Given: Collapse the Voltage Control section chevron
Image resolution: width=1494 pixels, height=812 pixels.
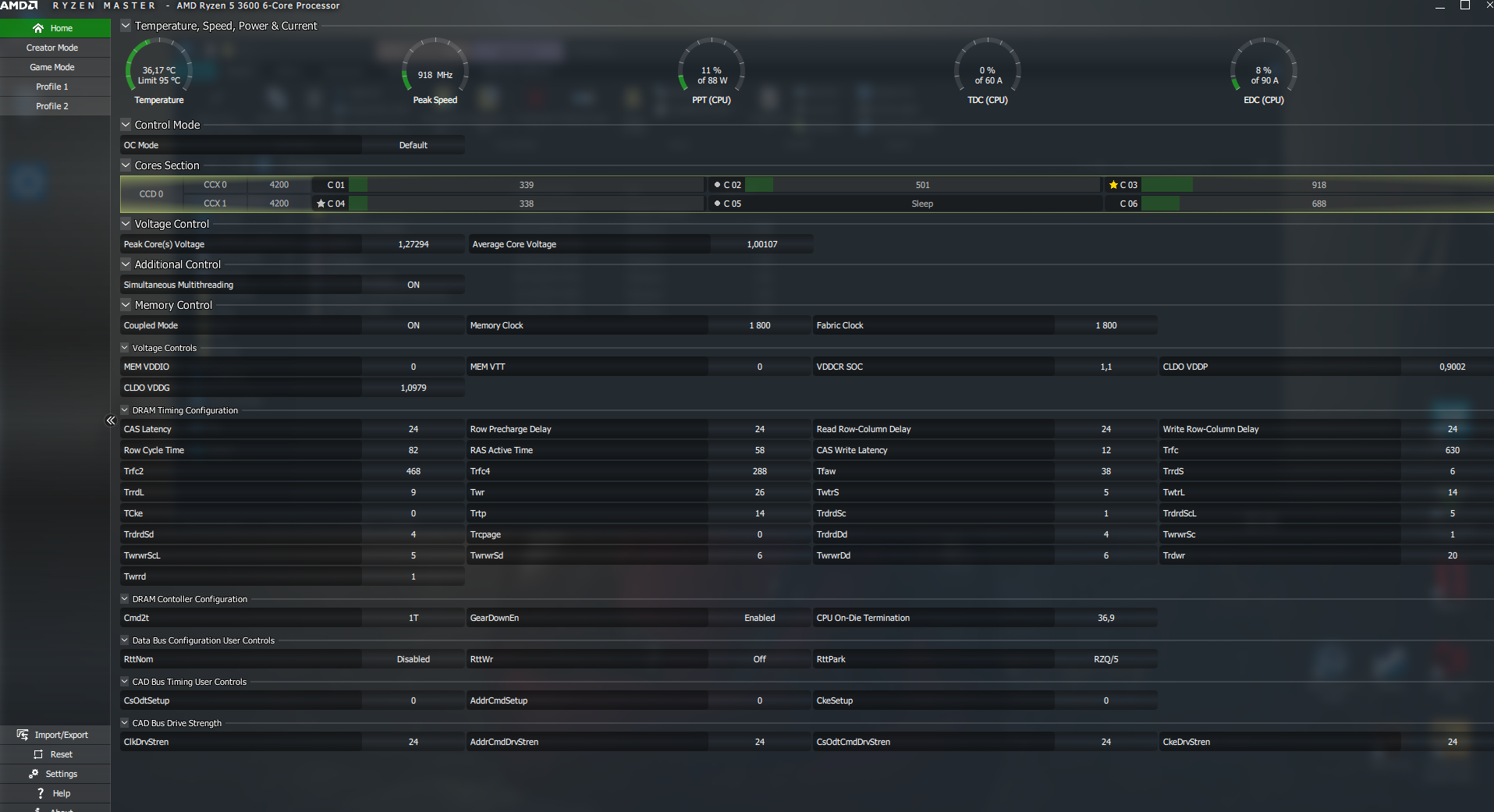Looking at the screenshot, I should (126, 224).
